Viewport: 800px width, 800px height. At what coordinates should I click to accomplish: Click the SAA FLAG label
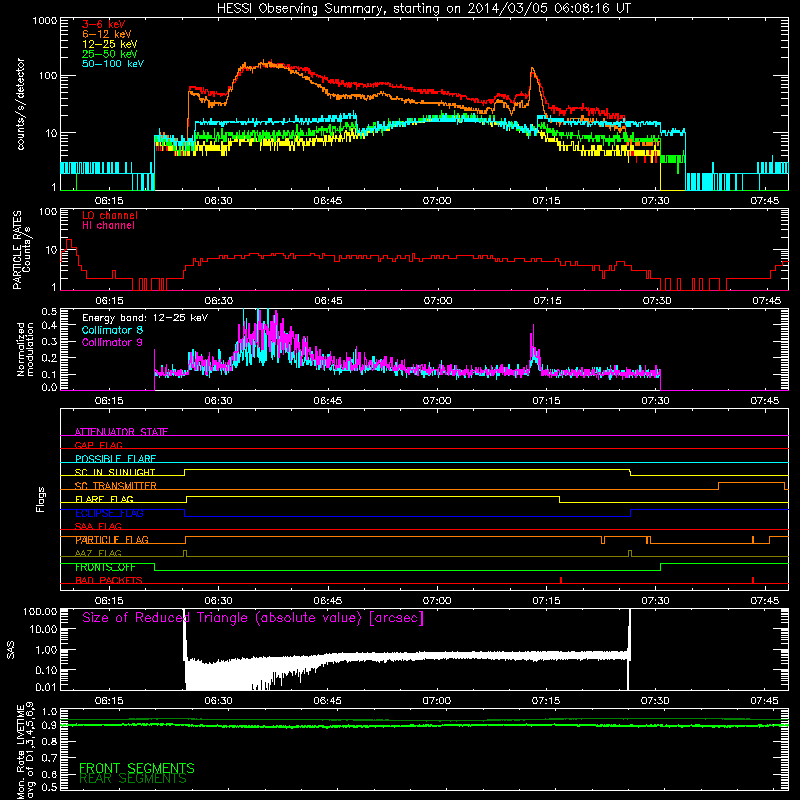coord(98,526)
